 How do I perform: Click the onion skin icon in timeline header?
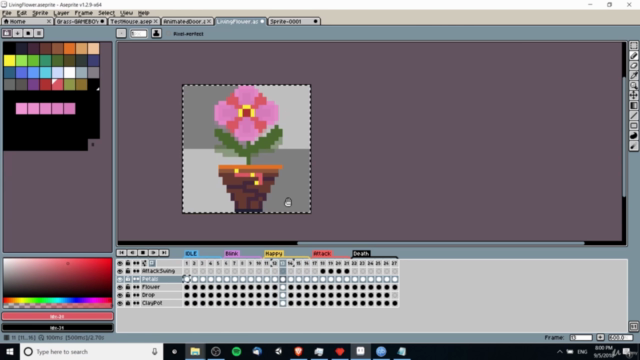pos(152,263)
